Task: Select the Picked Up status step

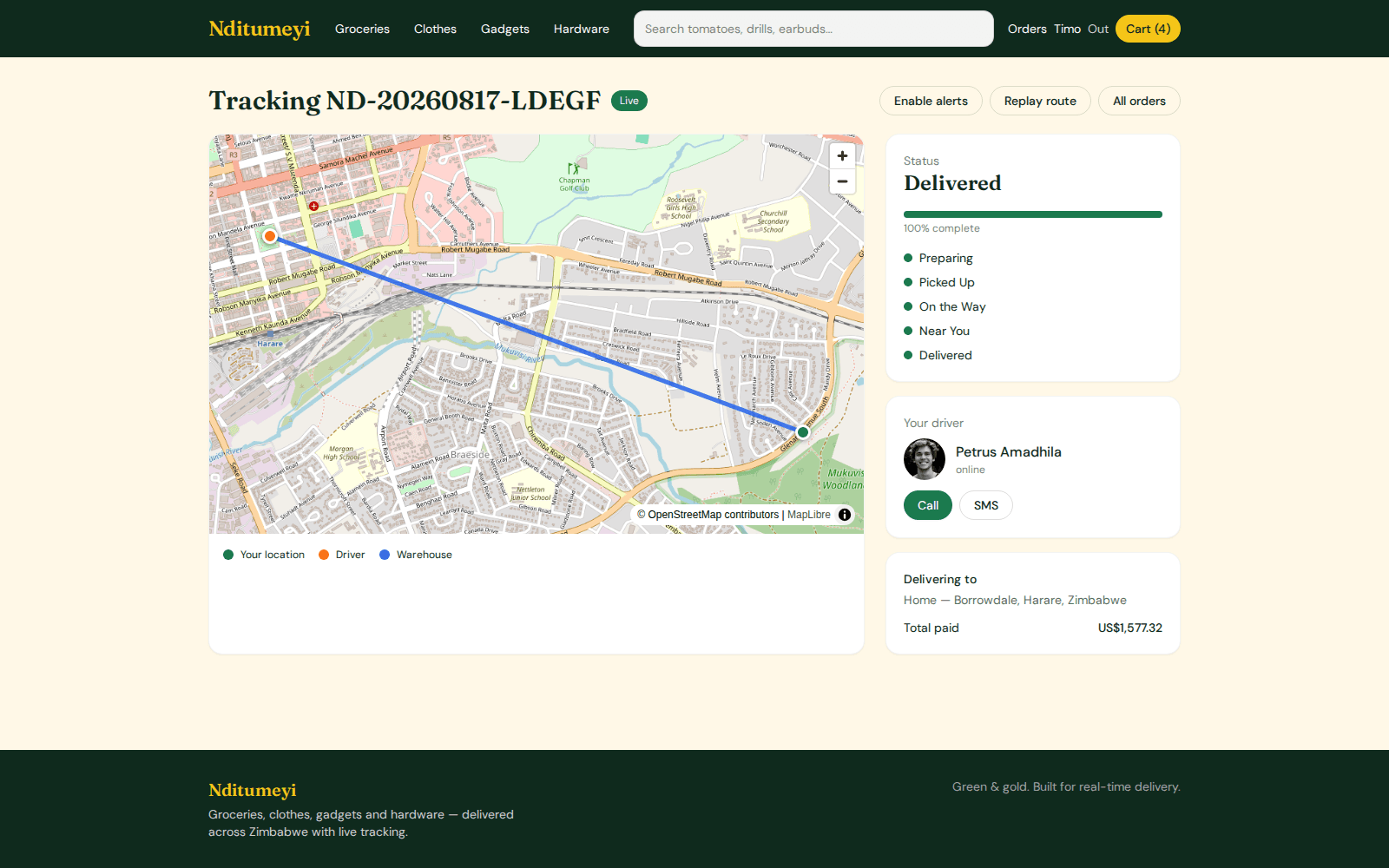Action: coord(939,282)
